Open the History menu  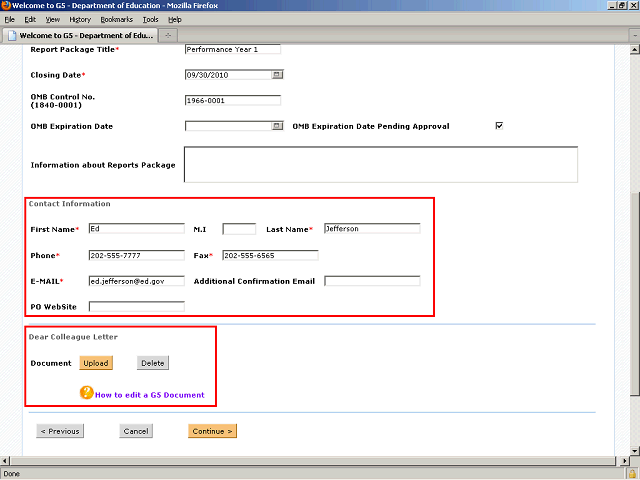(x=80, y=19)
